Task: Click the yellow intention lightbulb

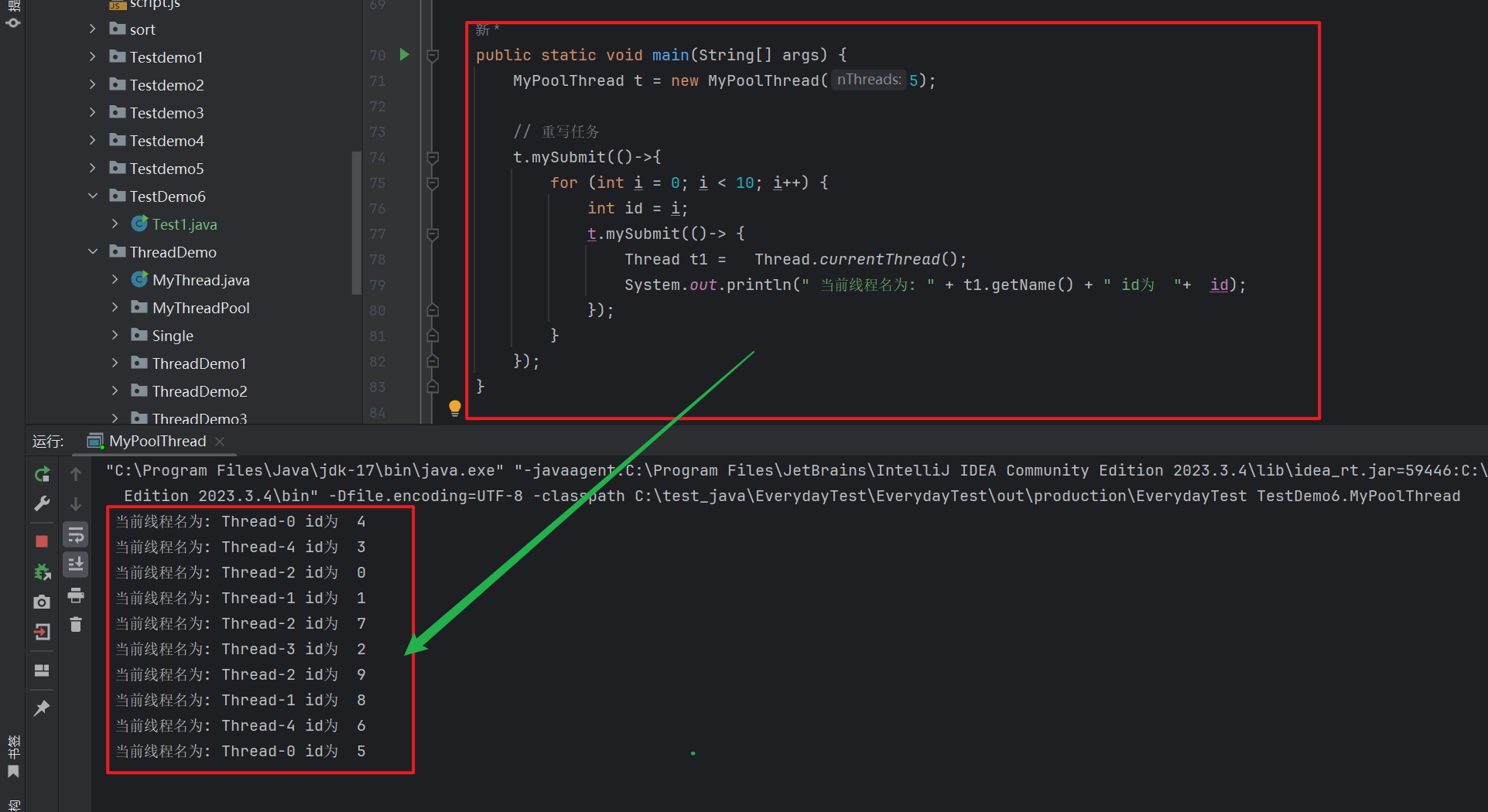Action: coord(455,408)
